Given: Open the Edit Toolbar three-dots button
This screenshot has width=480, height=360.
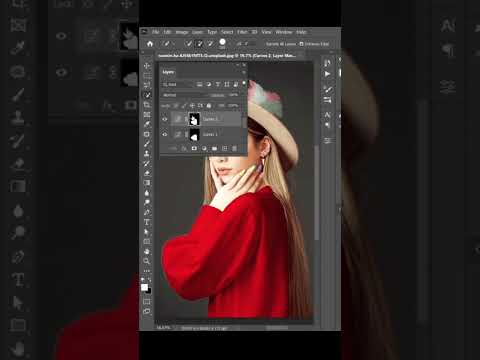Looking at the screenshot, I should (x=147, y=271).
